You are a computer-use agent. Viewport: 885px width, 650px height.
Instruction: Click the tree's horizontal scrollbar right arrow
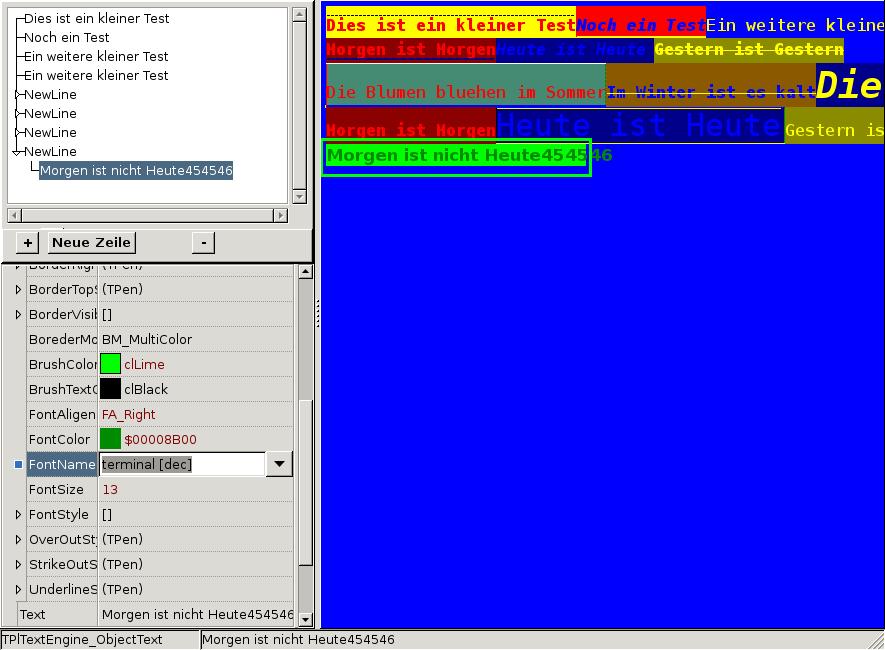[x=280, y=215]
